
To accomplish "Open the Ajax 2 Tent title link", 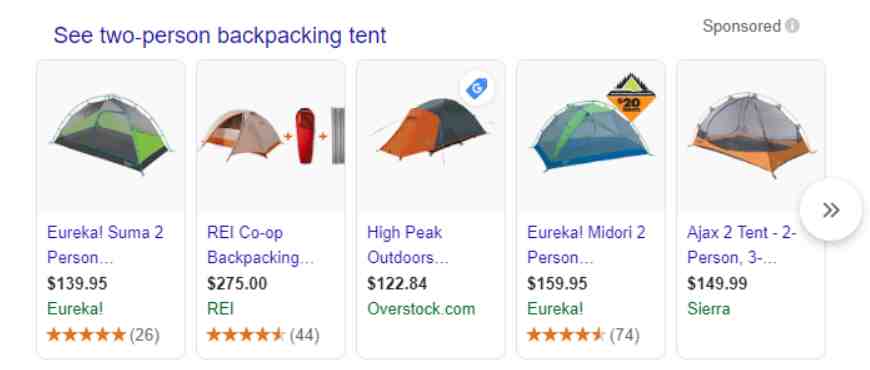I will pos(742,245).
